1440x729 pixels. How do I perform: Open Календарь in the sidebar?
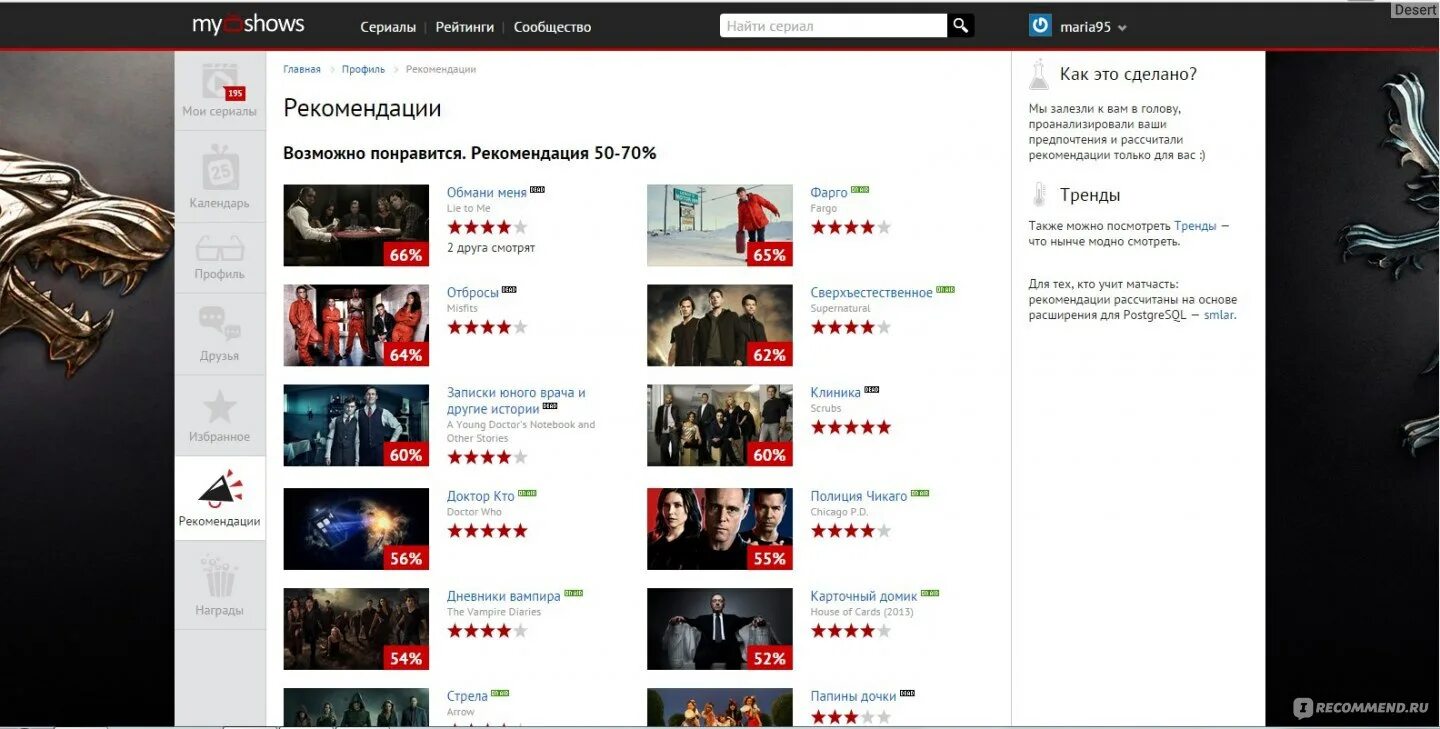coord(220,176)
